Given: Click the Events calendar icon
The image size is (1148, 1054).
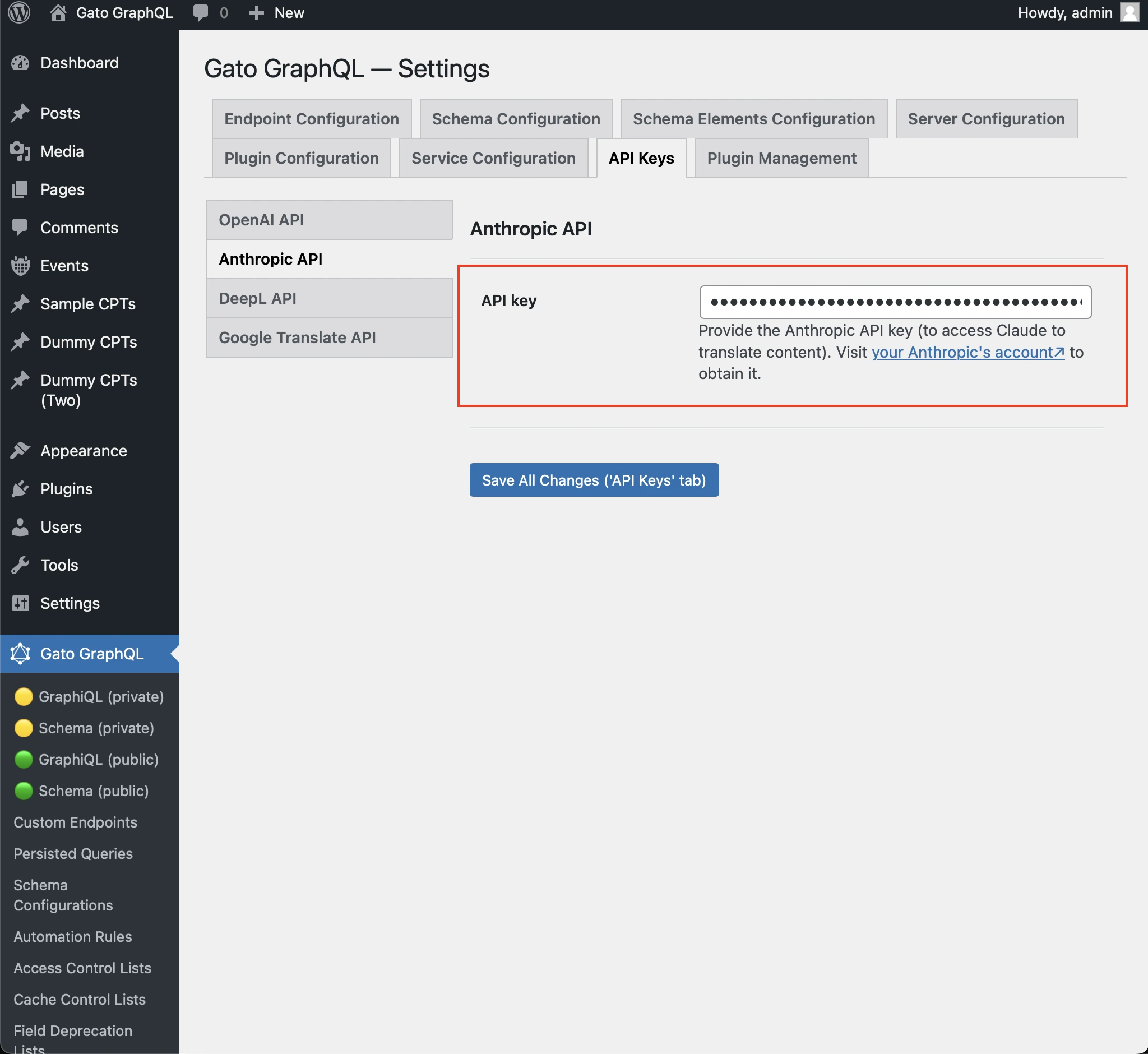Looking at the screenshot, I should coord(21,266).
